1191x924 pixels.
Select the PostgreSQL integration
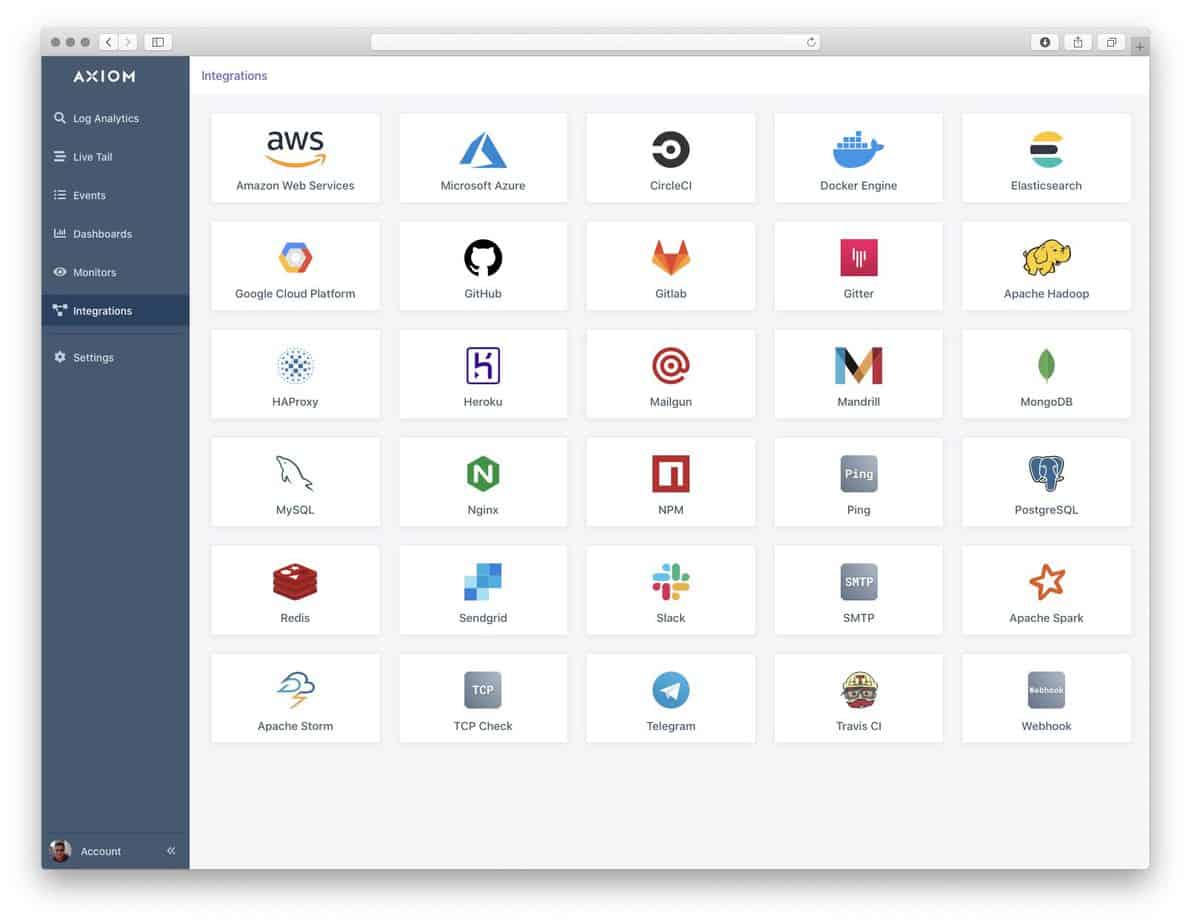pyautogui.click(x=1046, y=482)
